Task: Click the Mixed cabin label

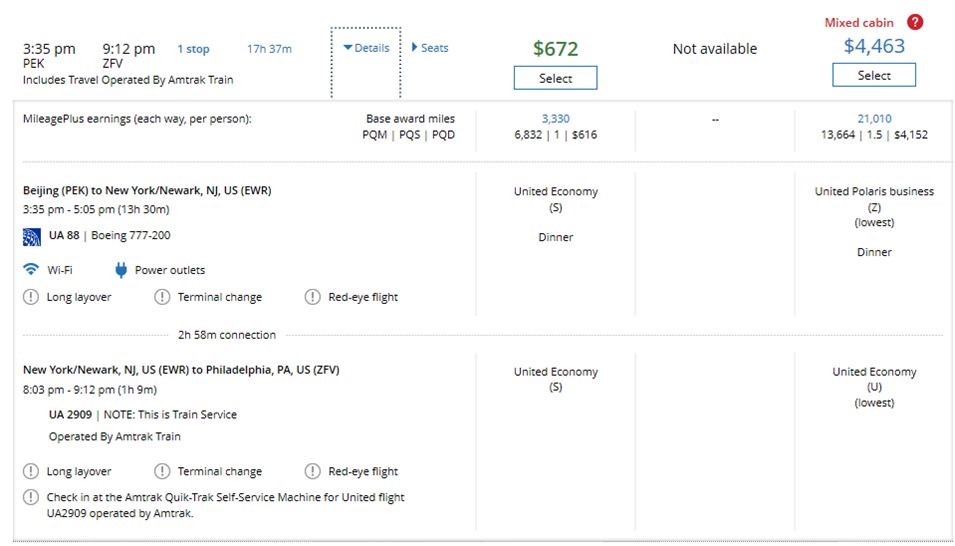Action: 859,23
